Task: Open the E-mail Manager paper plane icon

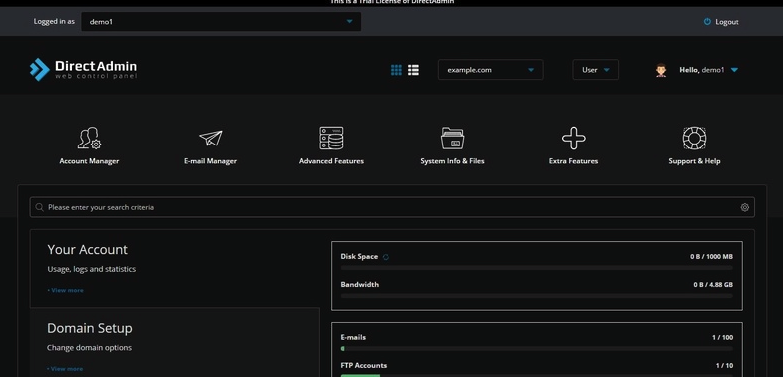Action: click(211, 138)
